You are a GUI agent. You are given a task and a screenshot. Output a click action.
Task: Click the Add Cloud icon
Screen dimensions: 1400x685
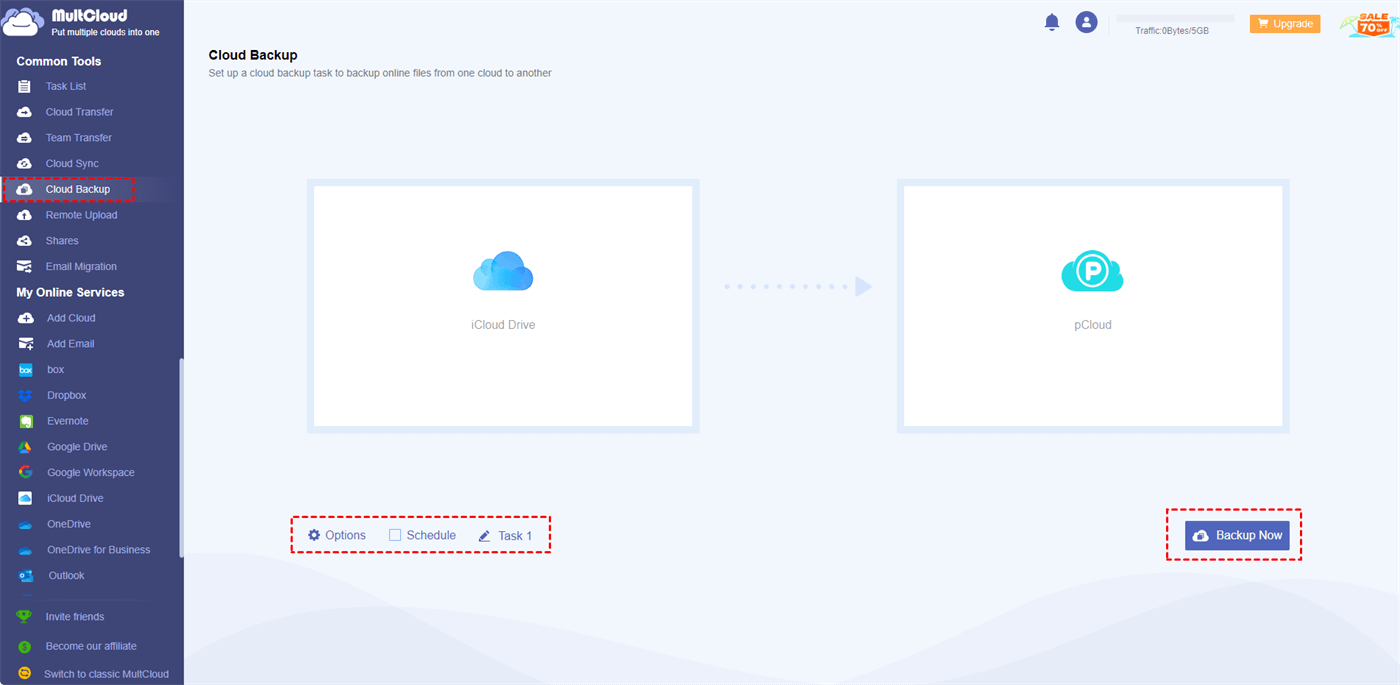click(26, 318)
